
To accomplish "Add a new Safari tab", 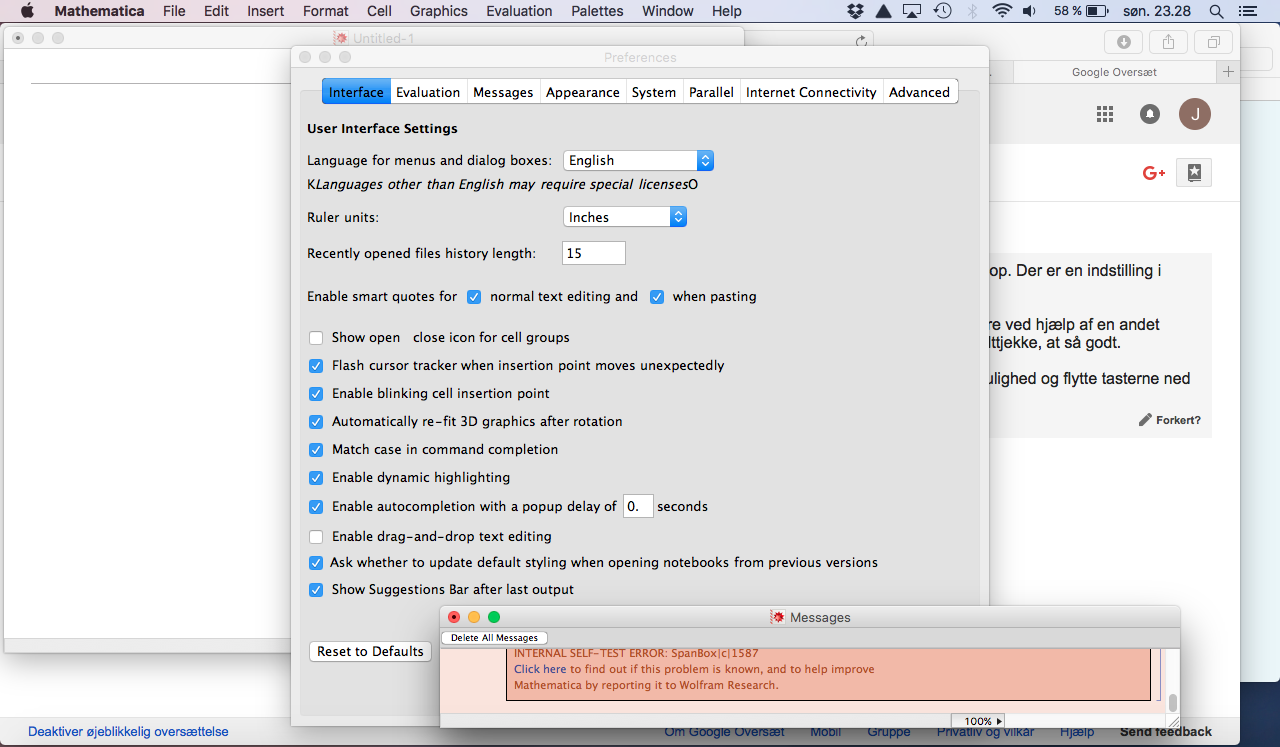I will click(x=1228, y=72).
